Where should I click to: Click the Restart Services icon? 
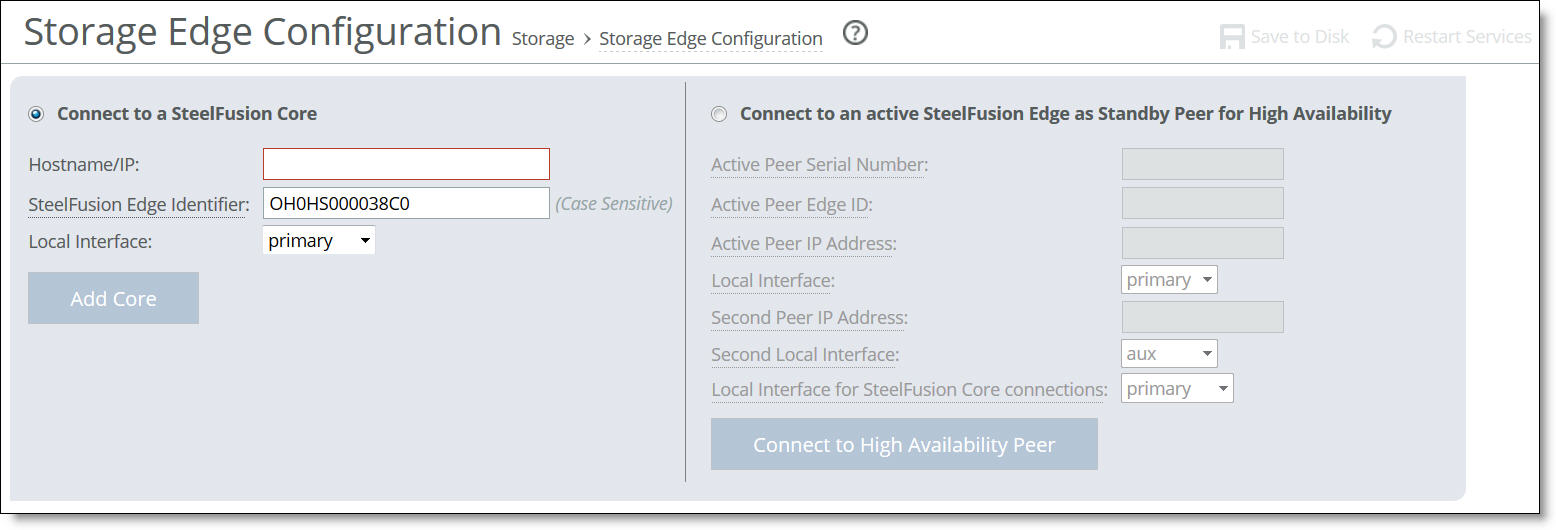coord(1384,37)
